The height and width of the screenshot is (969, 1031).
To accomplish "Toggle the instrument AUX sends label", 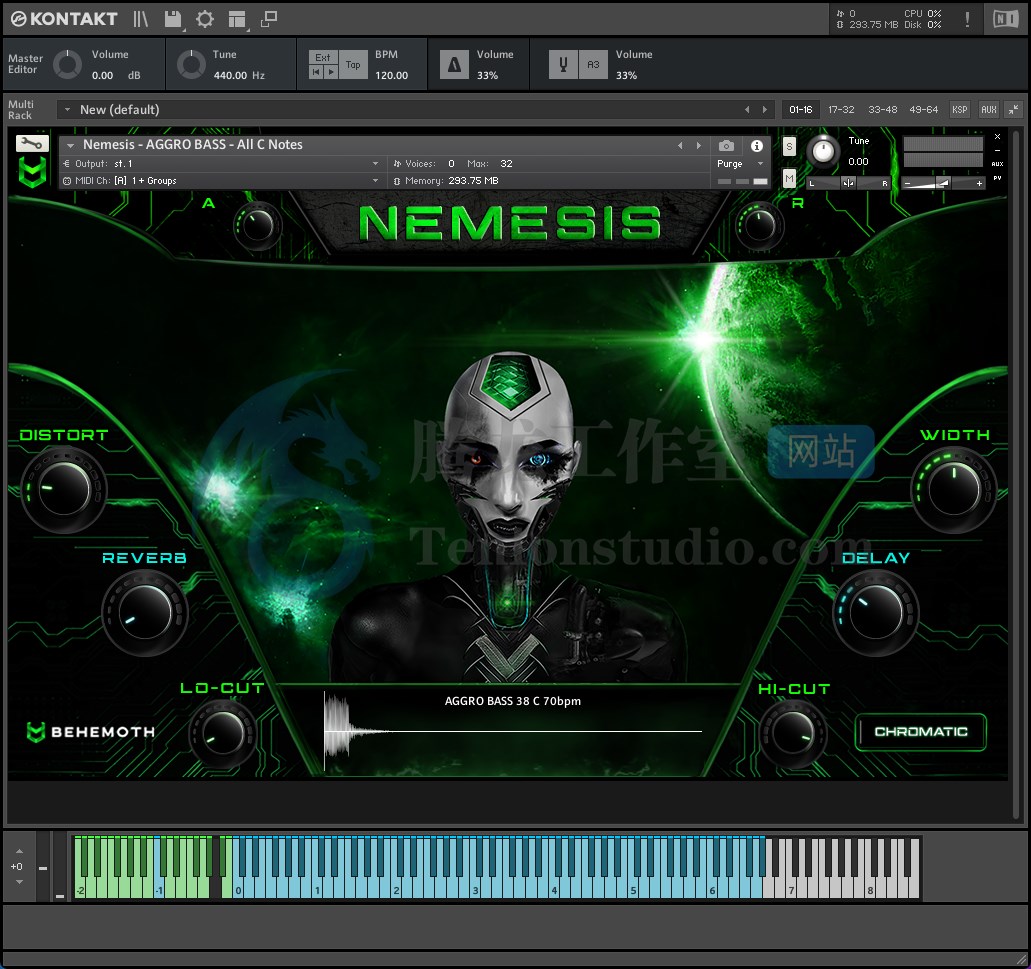I will [997, 164].
